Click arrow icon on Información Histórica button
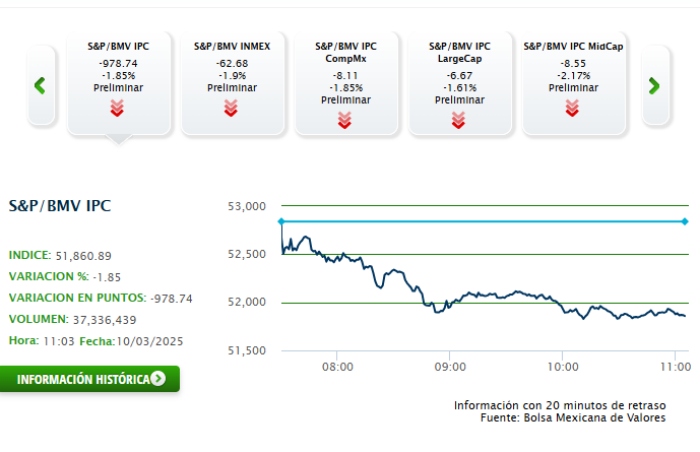 [158, 379]
